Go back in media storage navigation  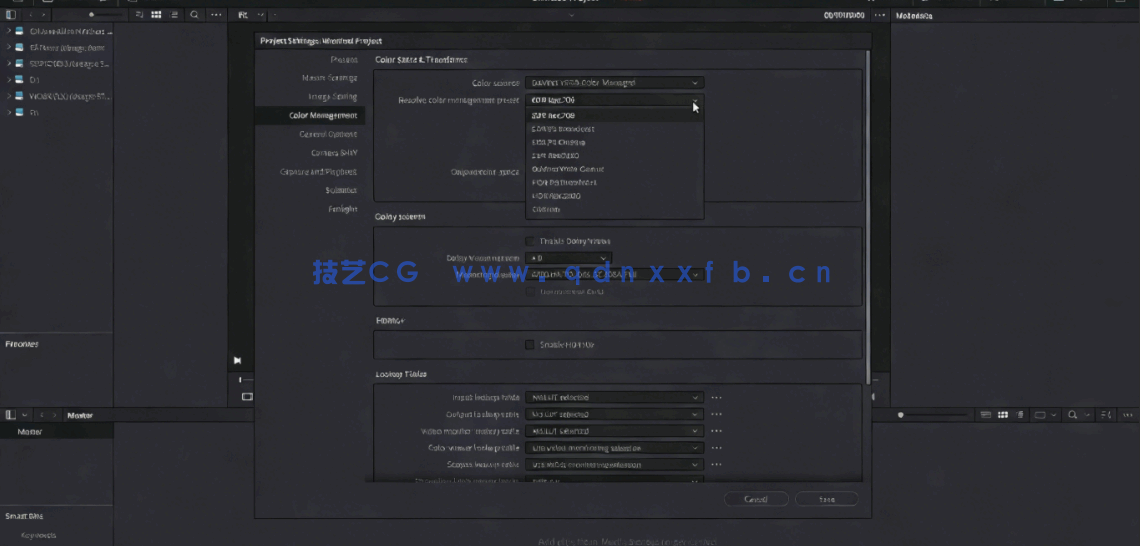pos(31,15)
